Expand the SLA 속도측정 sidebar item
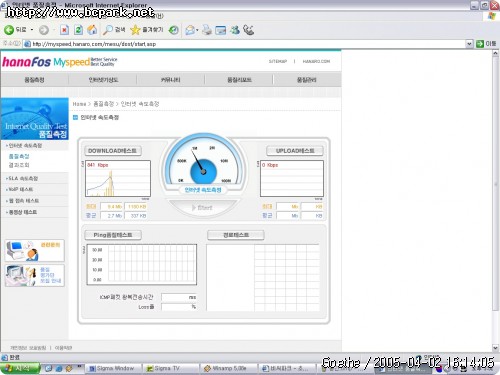Screen dimensions: 500x375 click(22, 179)
